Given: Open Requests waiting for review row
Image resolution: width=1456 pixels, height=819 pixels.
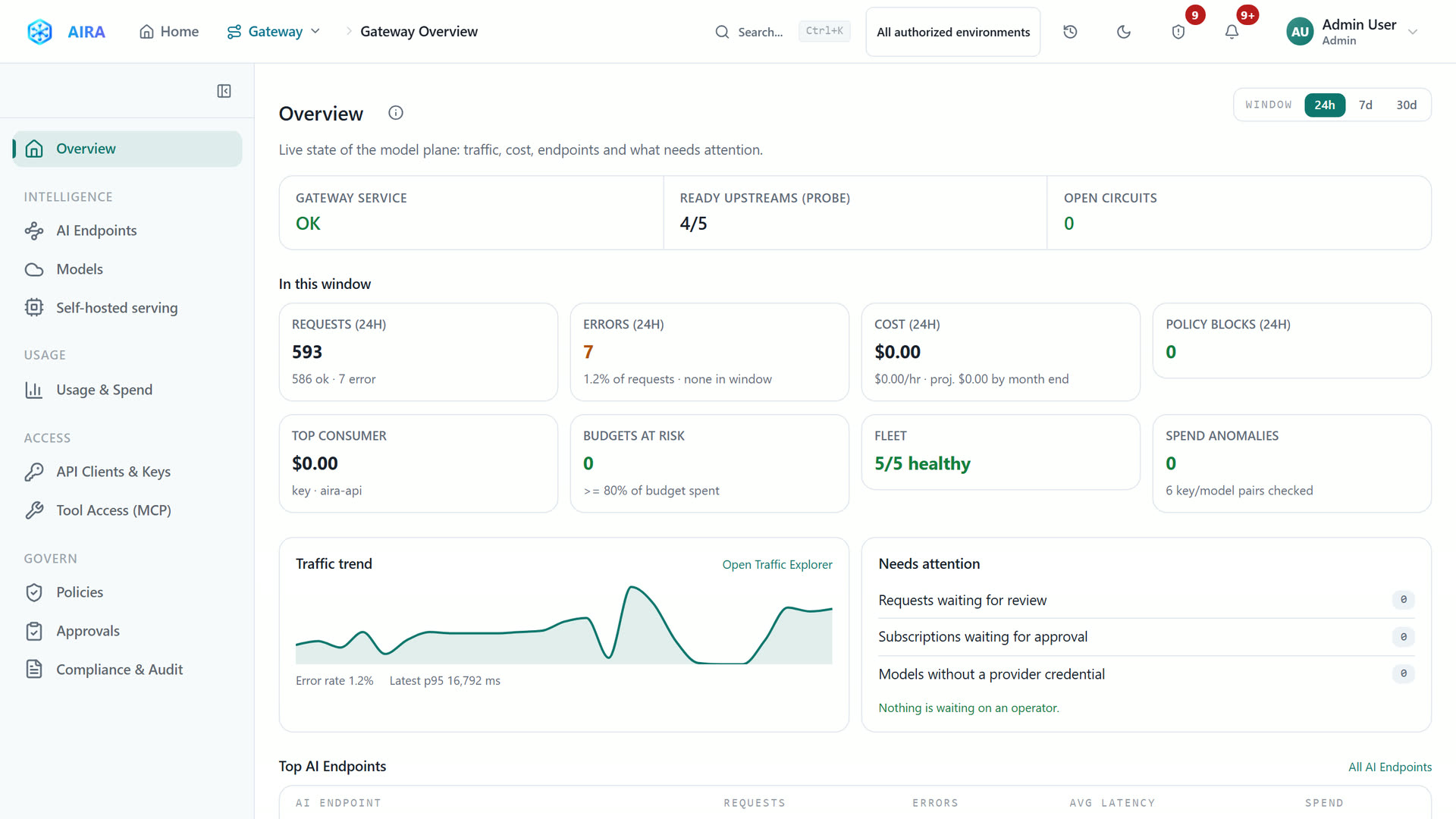Looking at the screenshot, I should point(1146,600).
